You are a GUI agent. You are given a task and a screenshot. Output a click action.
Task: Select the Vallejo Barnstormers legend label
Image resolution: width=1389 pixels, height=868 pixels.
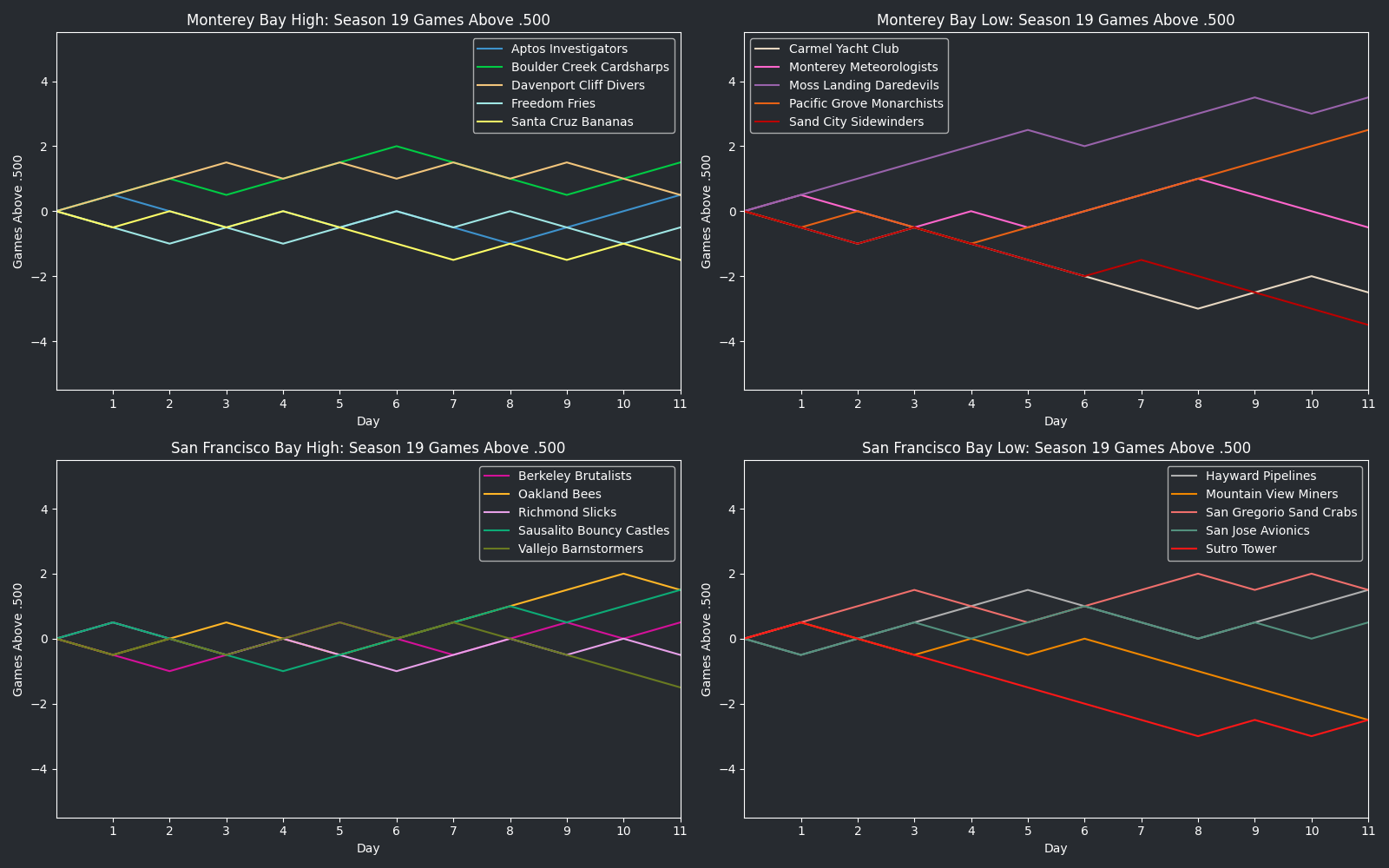(x=580, y=549)
